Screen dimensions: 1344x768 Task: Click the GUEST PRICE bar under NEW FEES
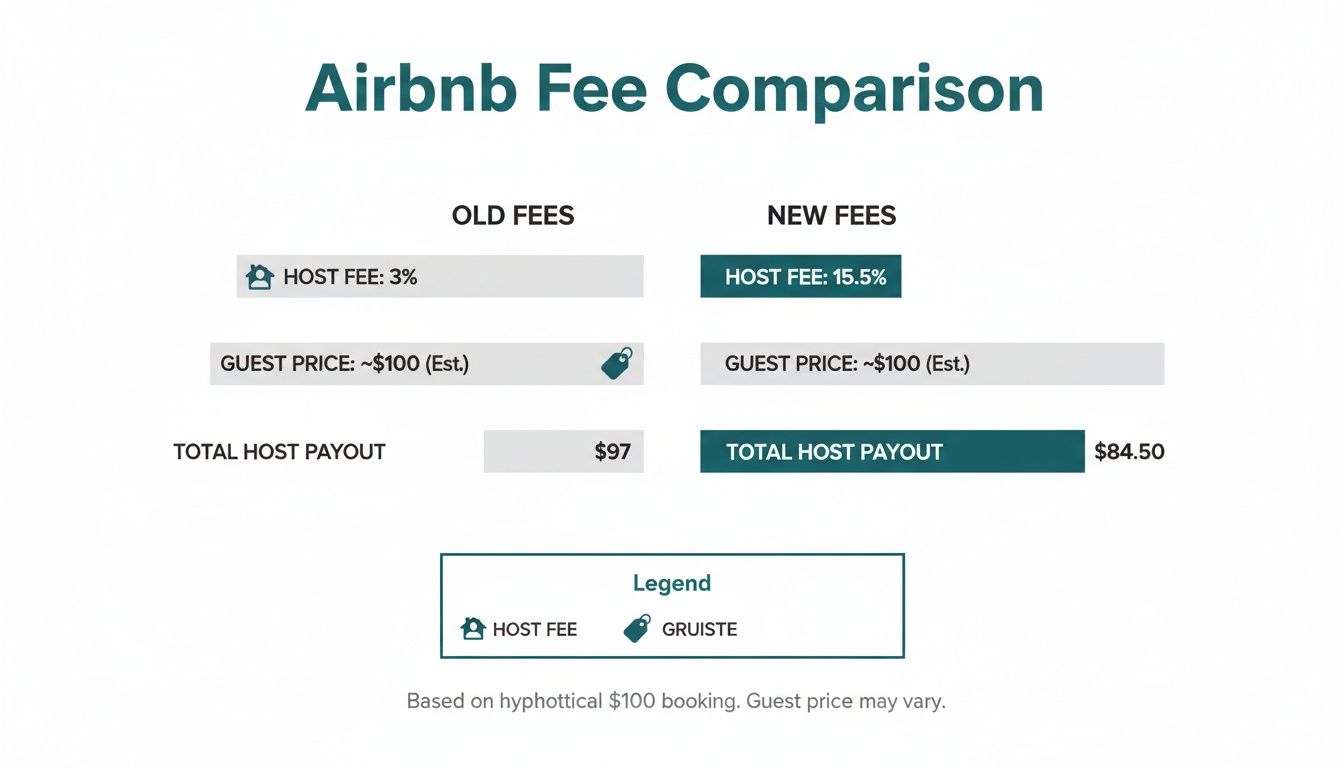click(932, 364)
